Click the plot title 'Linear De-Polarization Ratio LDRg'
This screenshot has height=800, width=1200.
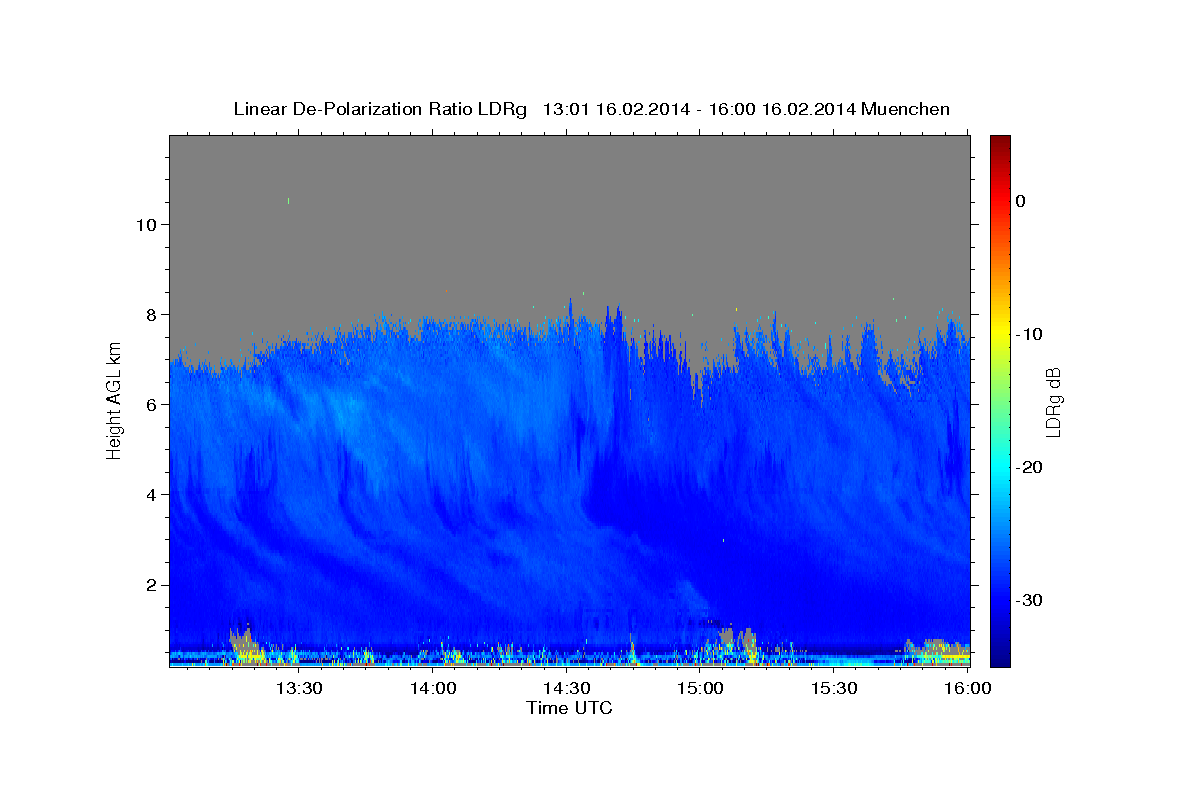click(x=379, y=109)
